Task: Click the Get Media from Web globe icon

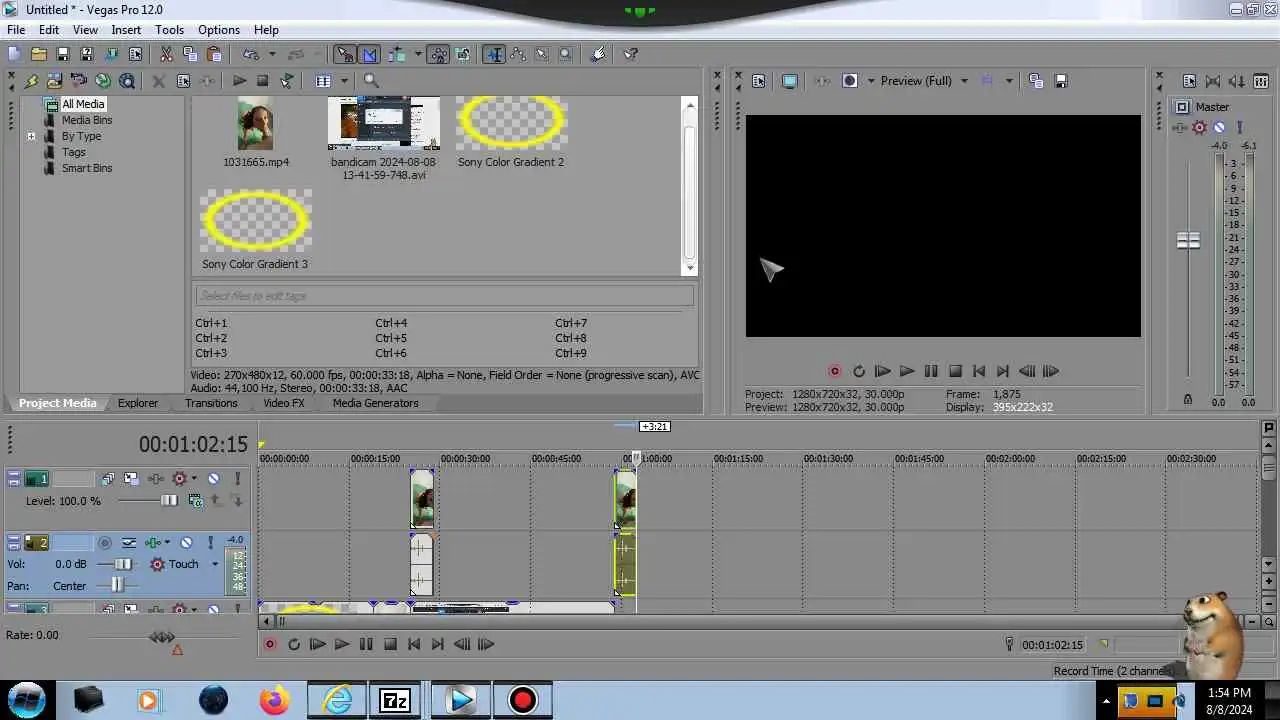Action: click(x=103, y=81)
